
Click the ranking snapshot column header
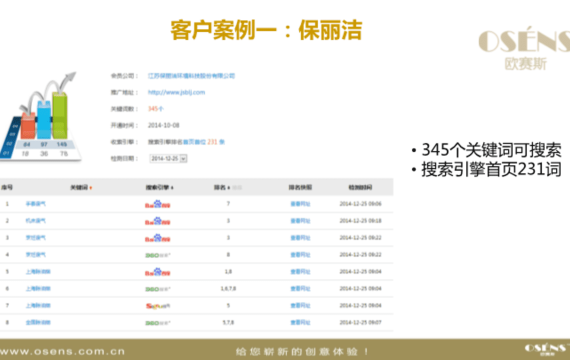point(300,187)
